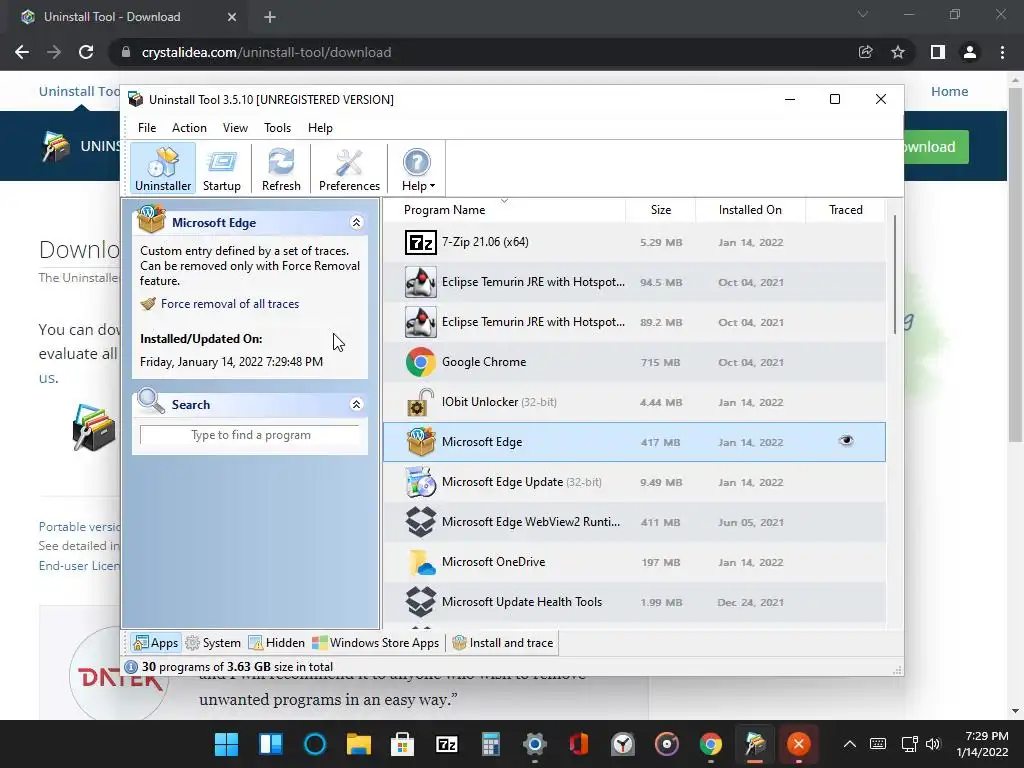
Task: Click the traced eye icon for Microsoft Edge
Action: pyautogui.click(x=846, y=441)
